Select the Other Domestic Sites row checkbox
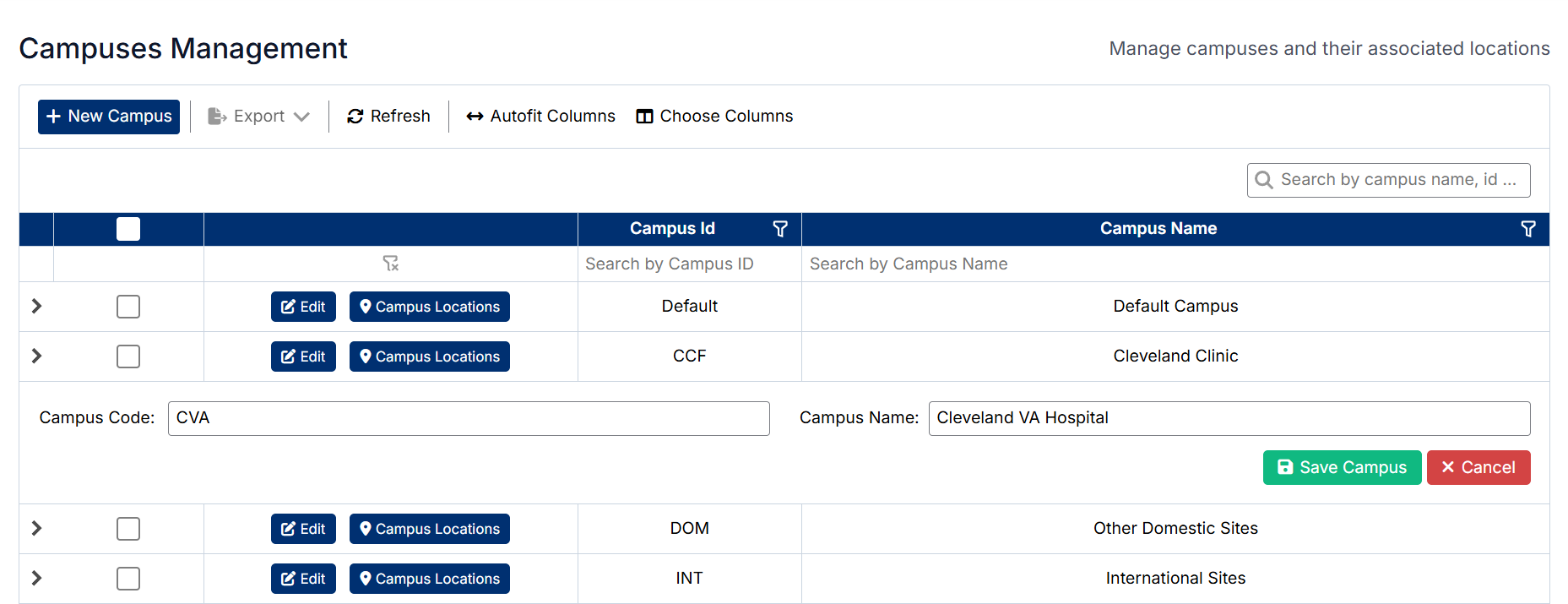Screen dimensions: 1568x604 tap(128, 529)
